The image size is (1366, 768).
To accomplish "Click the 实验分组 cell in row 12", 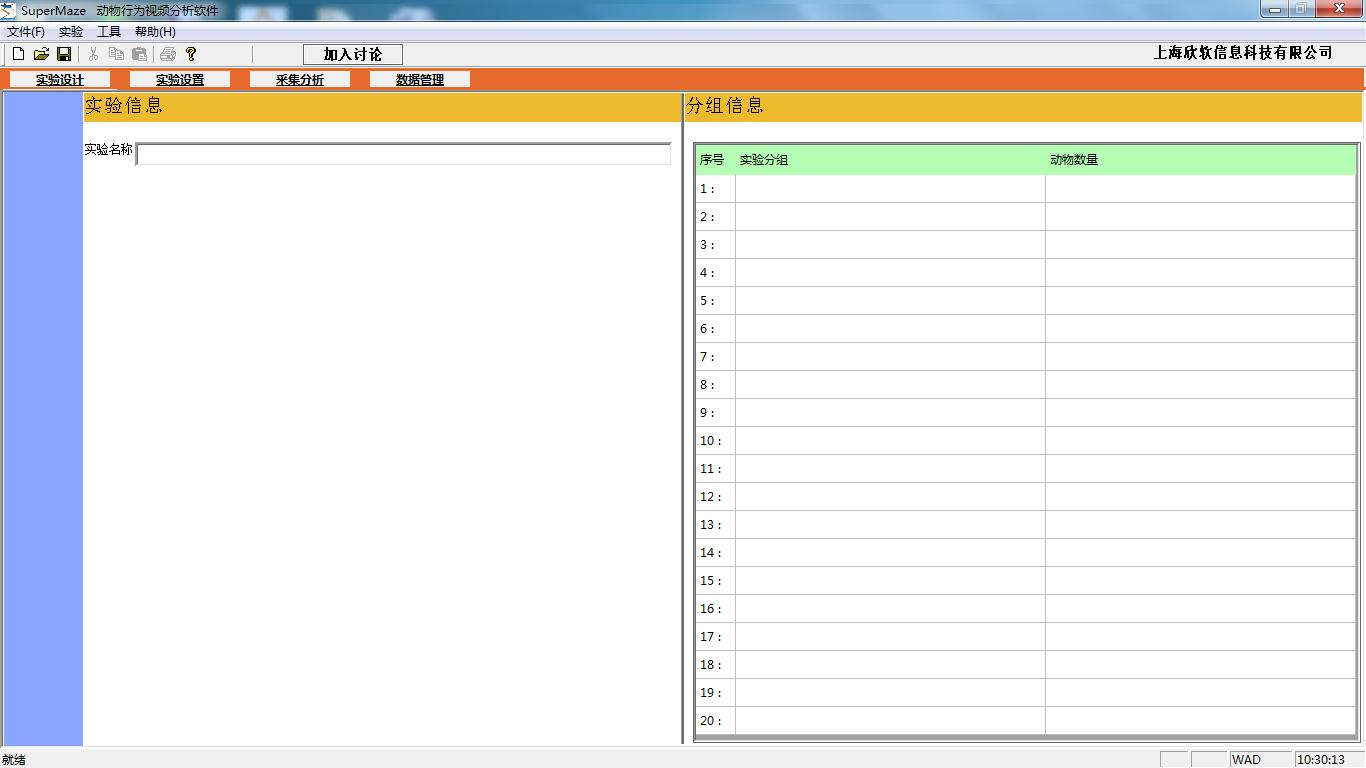I will pos(890,497).
